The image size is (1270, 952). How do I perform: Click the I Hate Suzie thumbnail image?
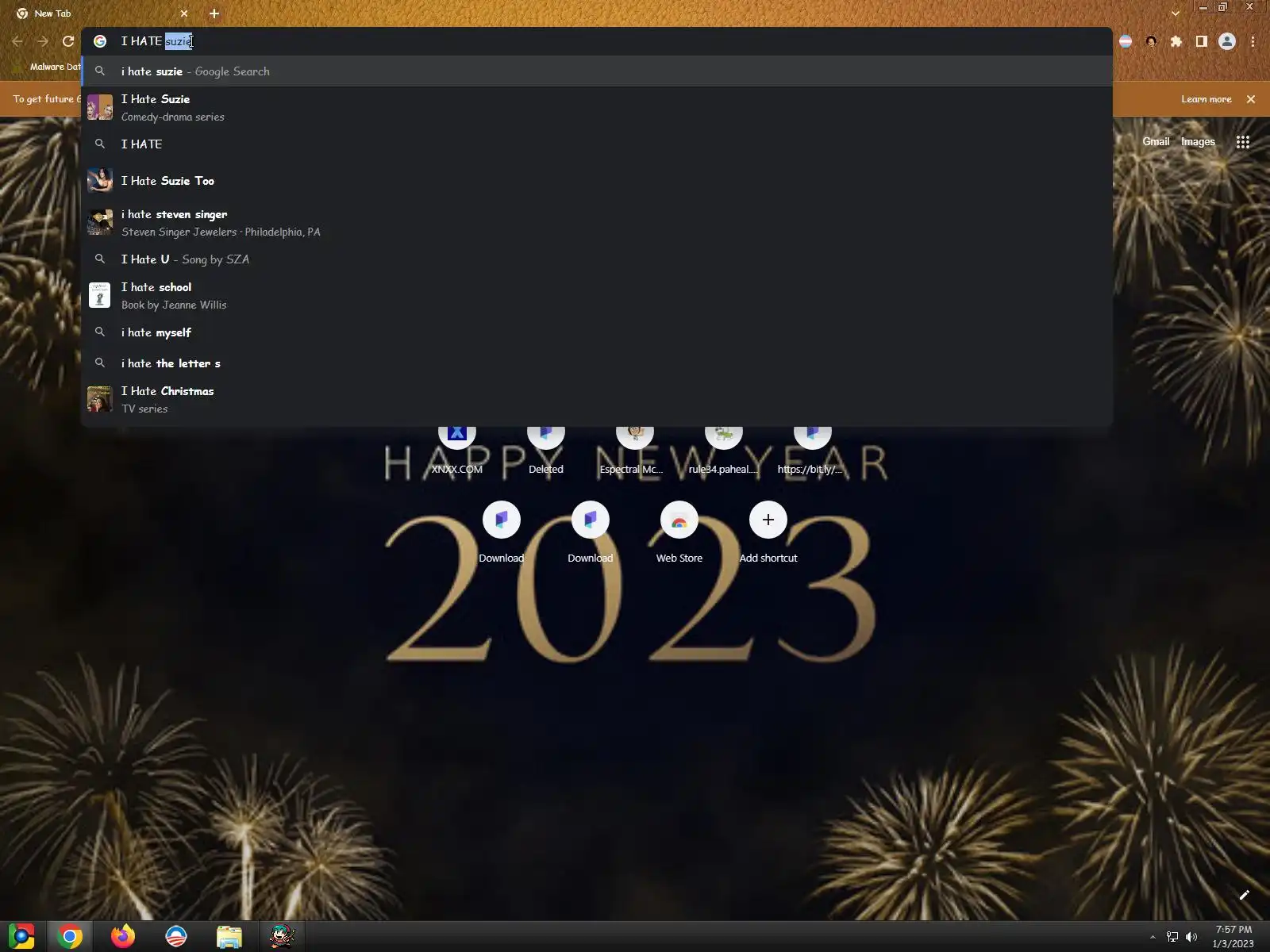pyautogui.click(x=100, y=107)
